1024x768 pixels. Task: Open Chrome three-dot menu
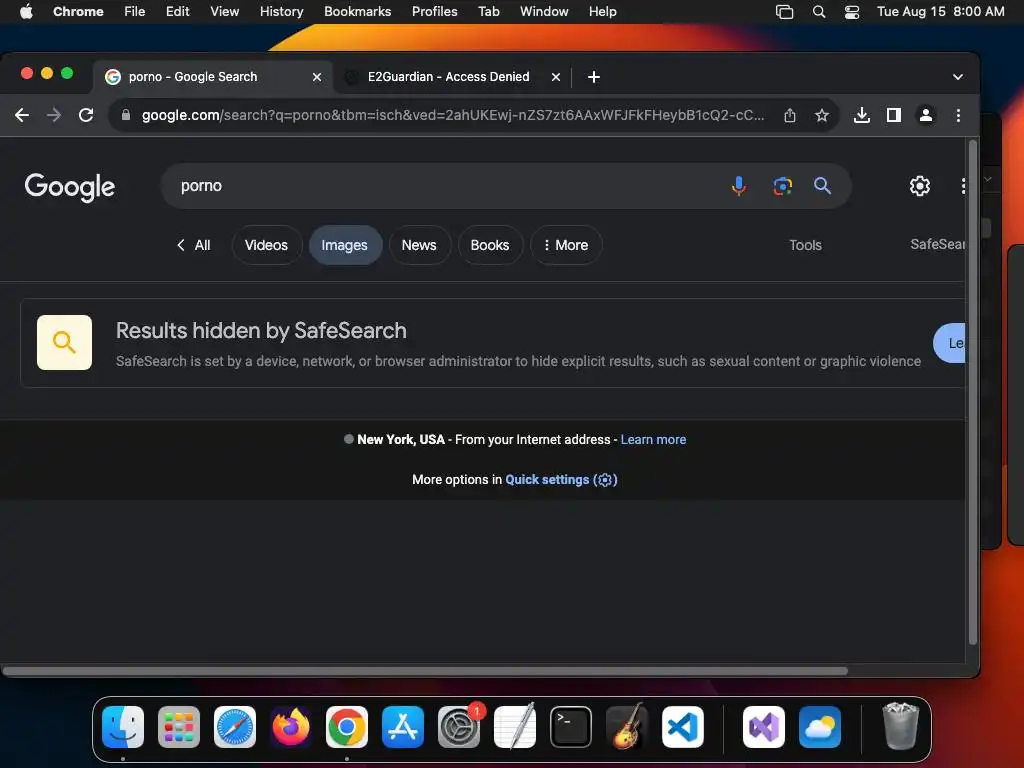tap(958, 116)
